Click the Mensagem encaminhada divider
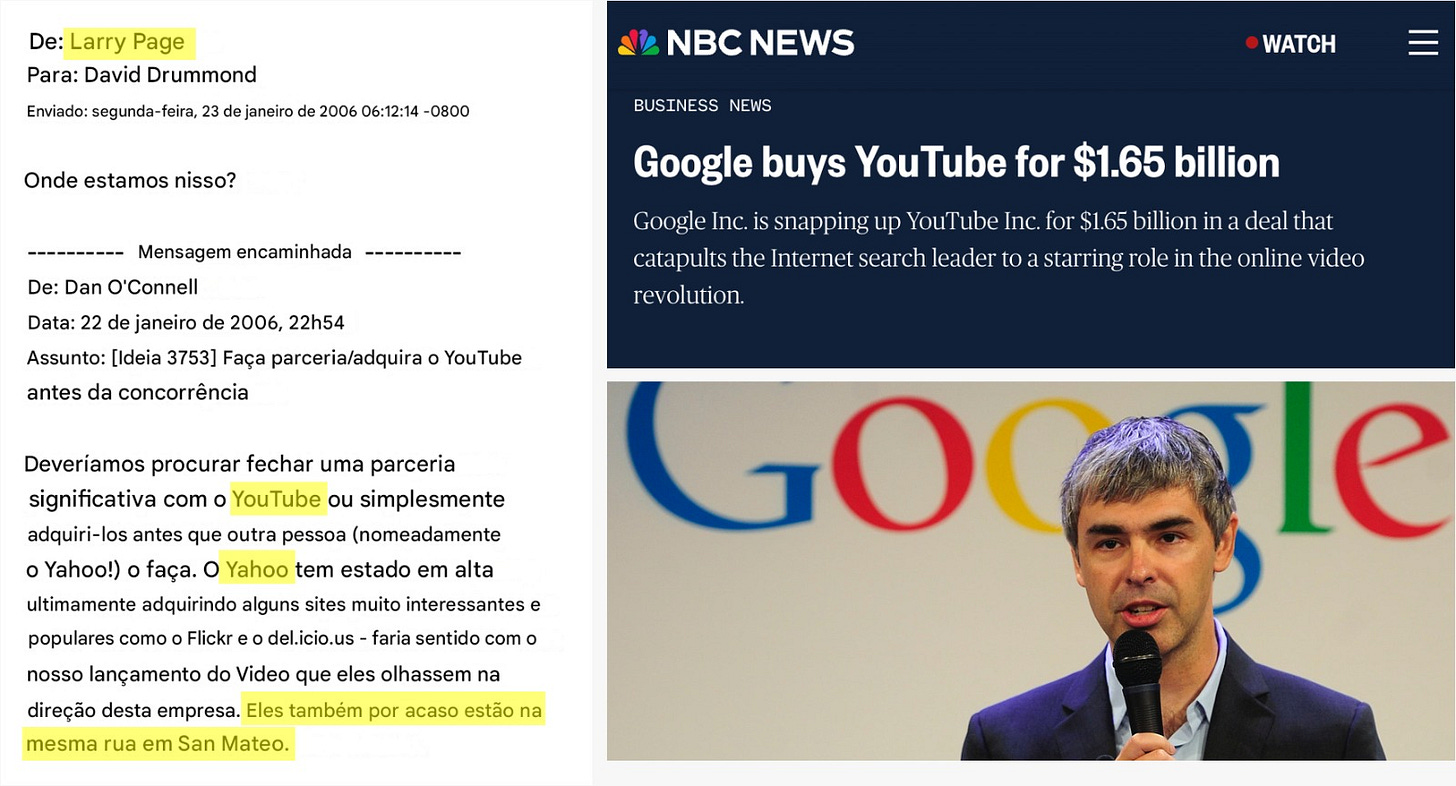The height and width of the screenshot is (786, 1456). (244, 252)
